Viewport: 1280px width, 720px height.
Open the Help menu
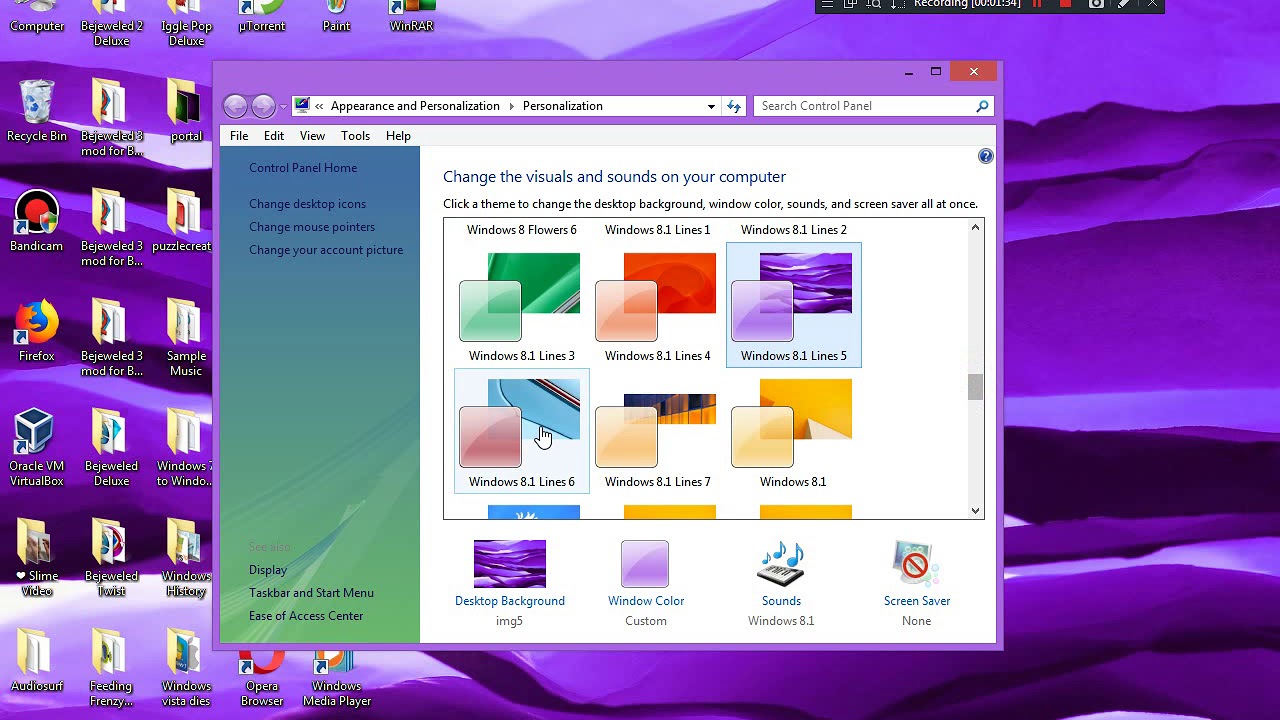[x=398, y=136]
